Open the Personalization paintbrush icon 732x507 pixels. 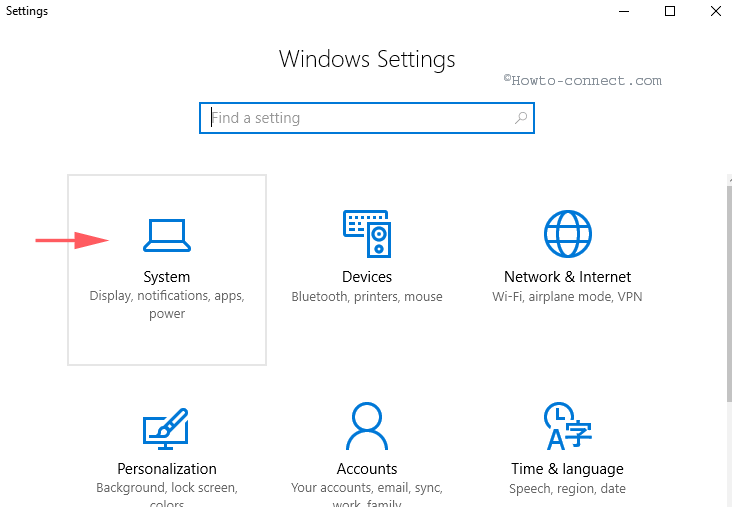click(x=166, y=429)
